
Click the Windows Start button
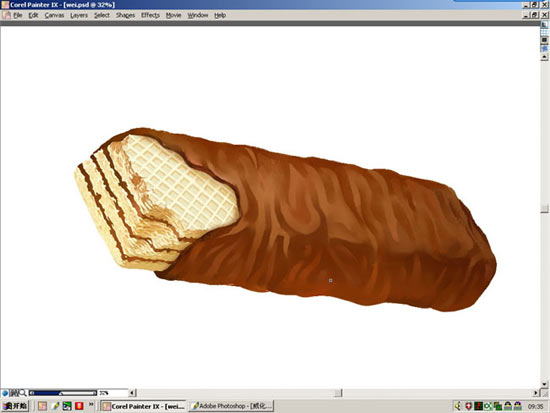15,406
